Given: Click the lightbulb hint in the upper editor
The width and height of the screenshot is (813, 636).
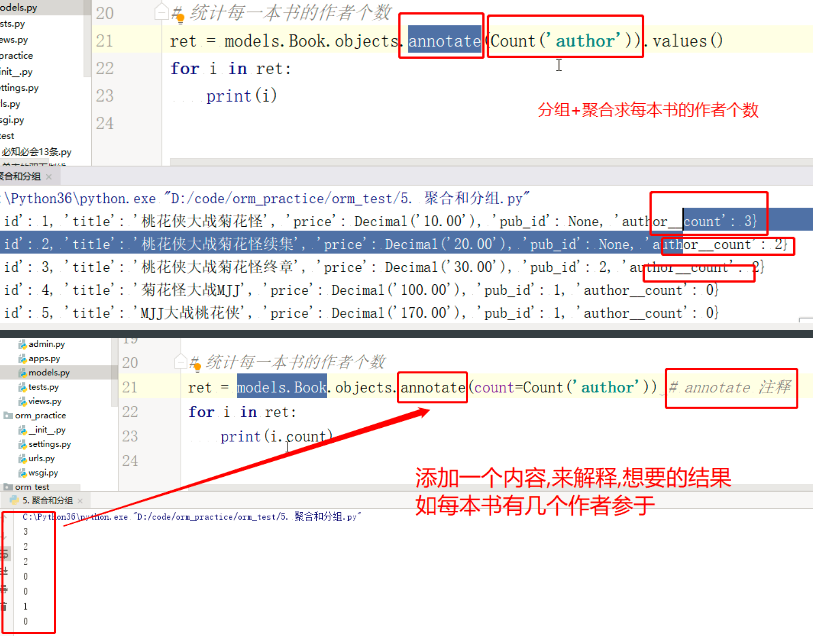Looking at the screenshot, I should [180, 19].
